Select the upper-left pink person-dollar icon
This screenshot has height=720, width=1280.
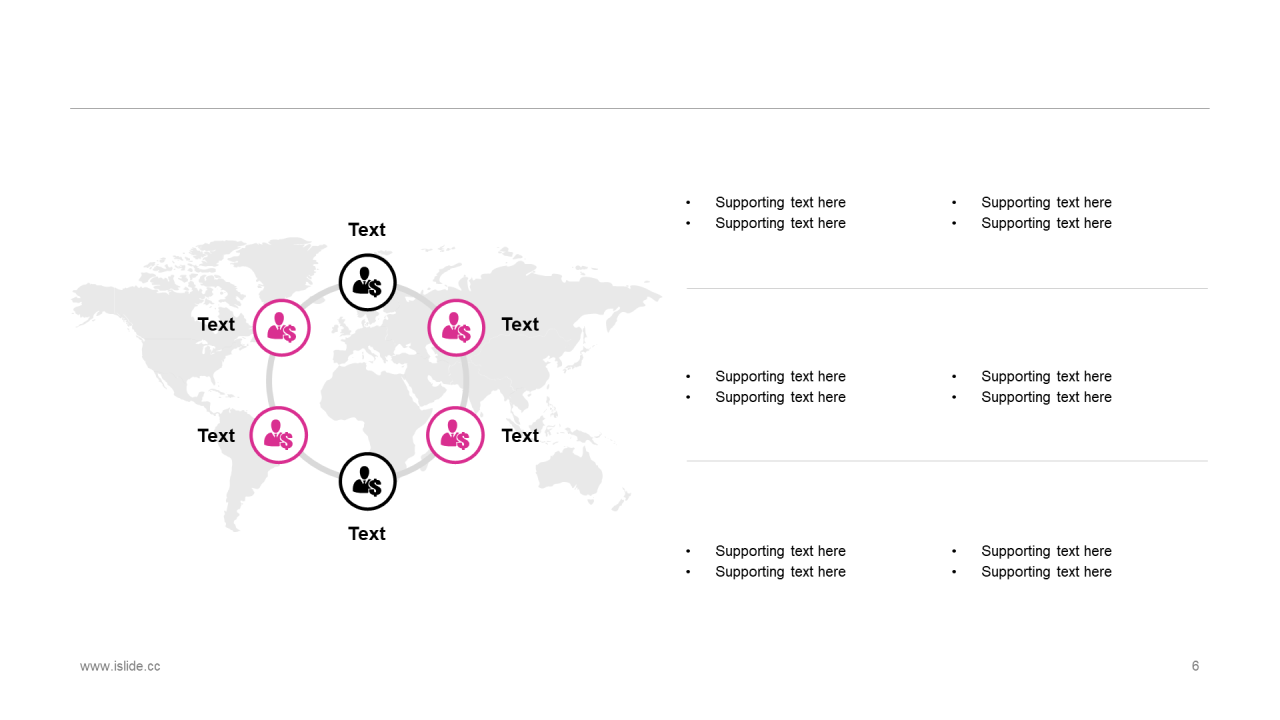tap(282, 328)
